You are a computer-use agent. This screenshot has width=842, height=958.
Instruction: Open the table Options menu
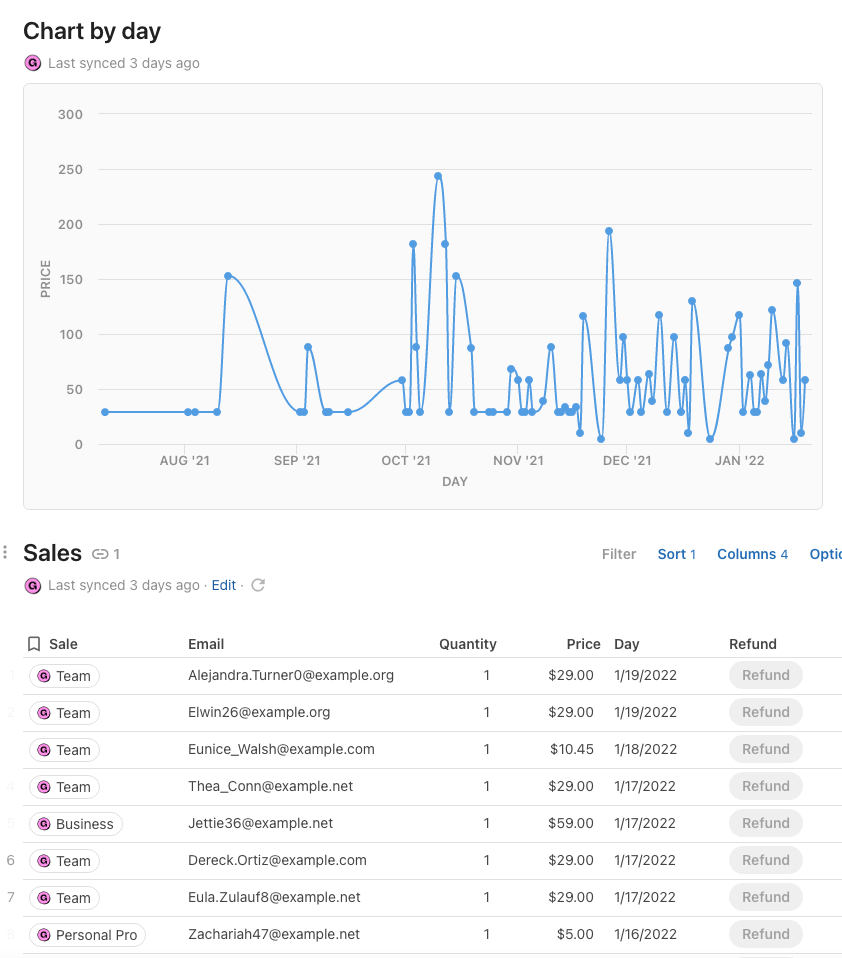(x=826, y=554)
